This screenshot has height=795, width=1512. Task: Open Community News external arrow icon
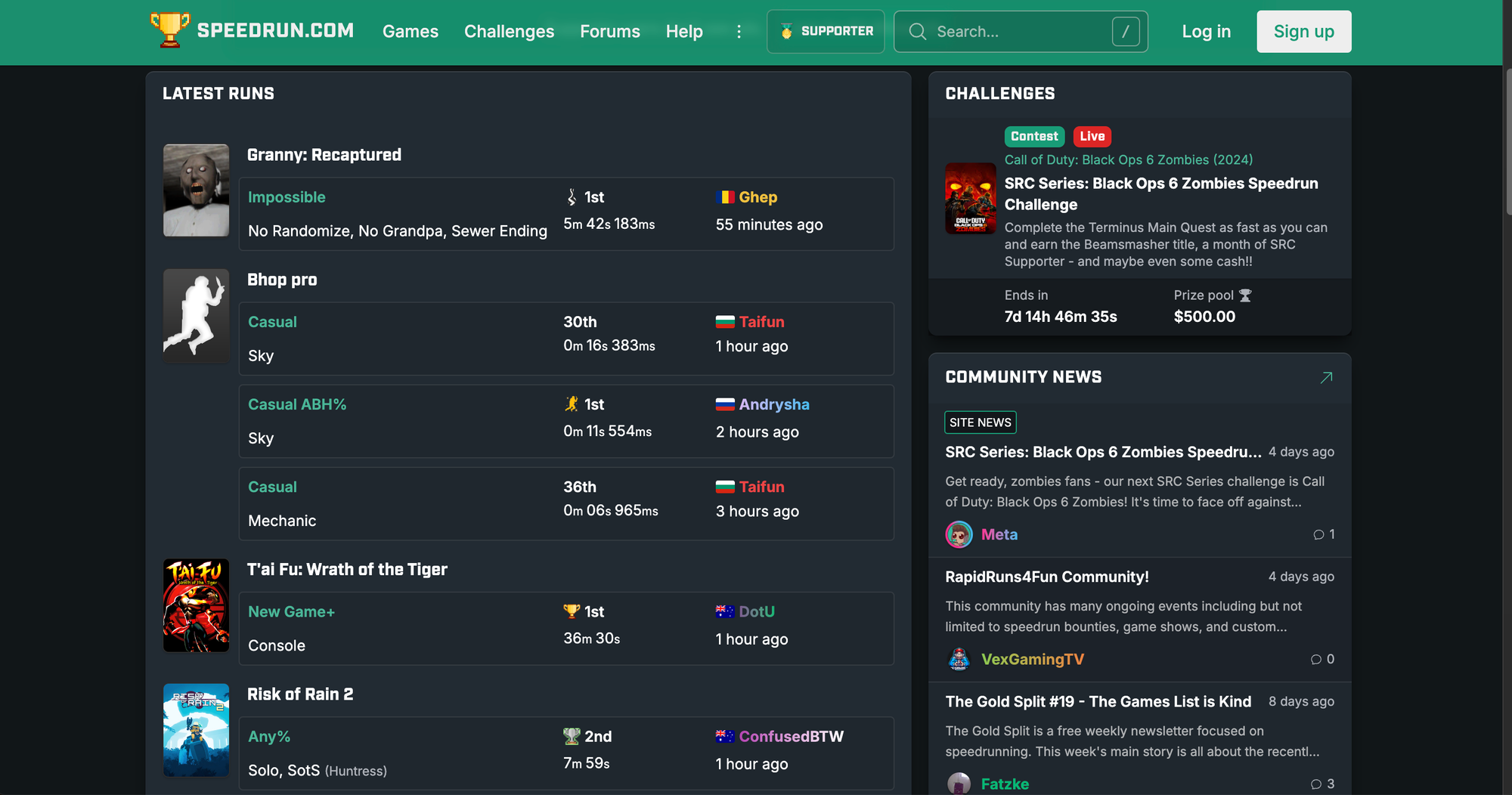pyautogui.click(x=1326, y=377)
